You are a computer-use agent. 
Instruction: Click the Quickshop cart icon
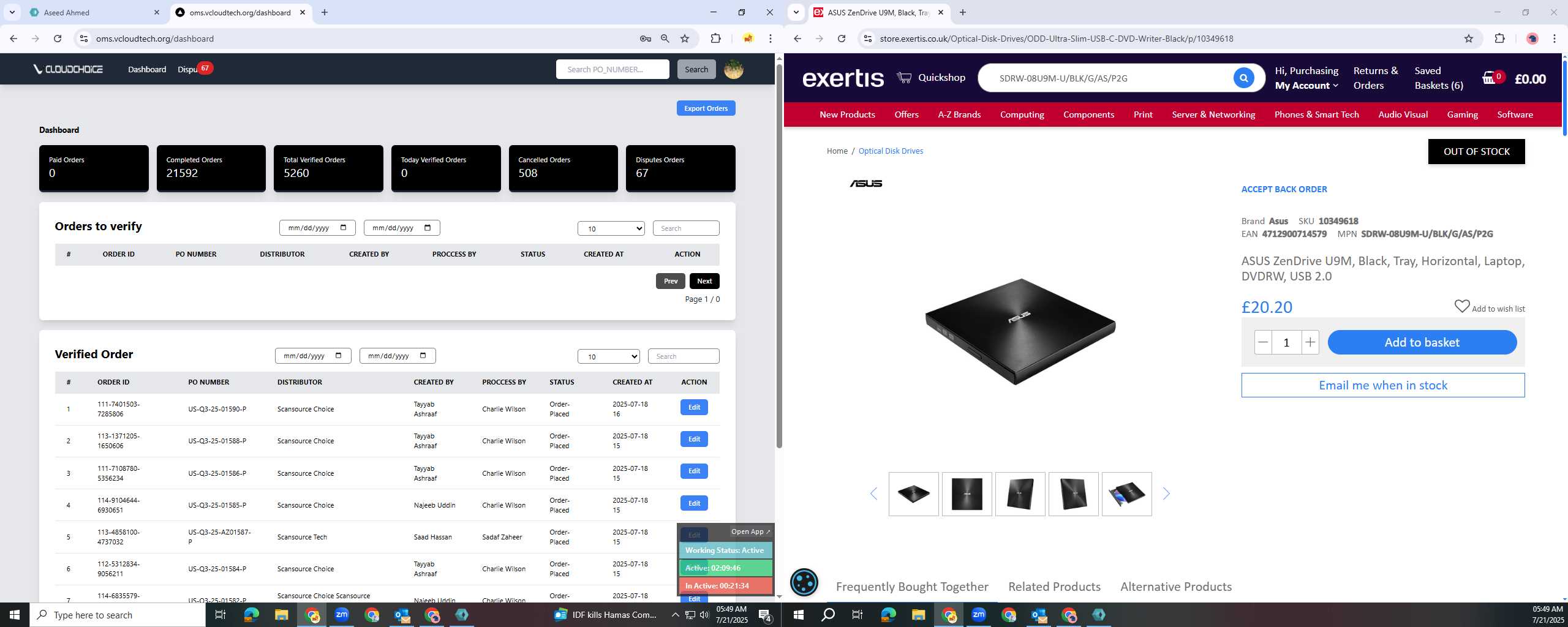pos(904,77)
